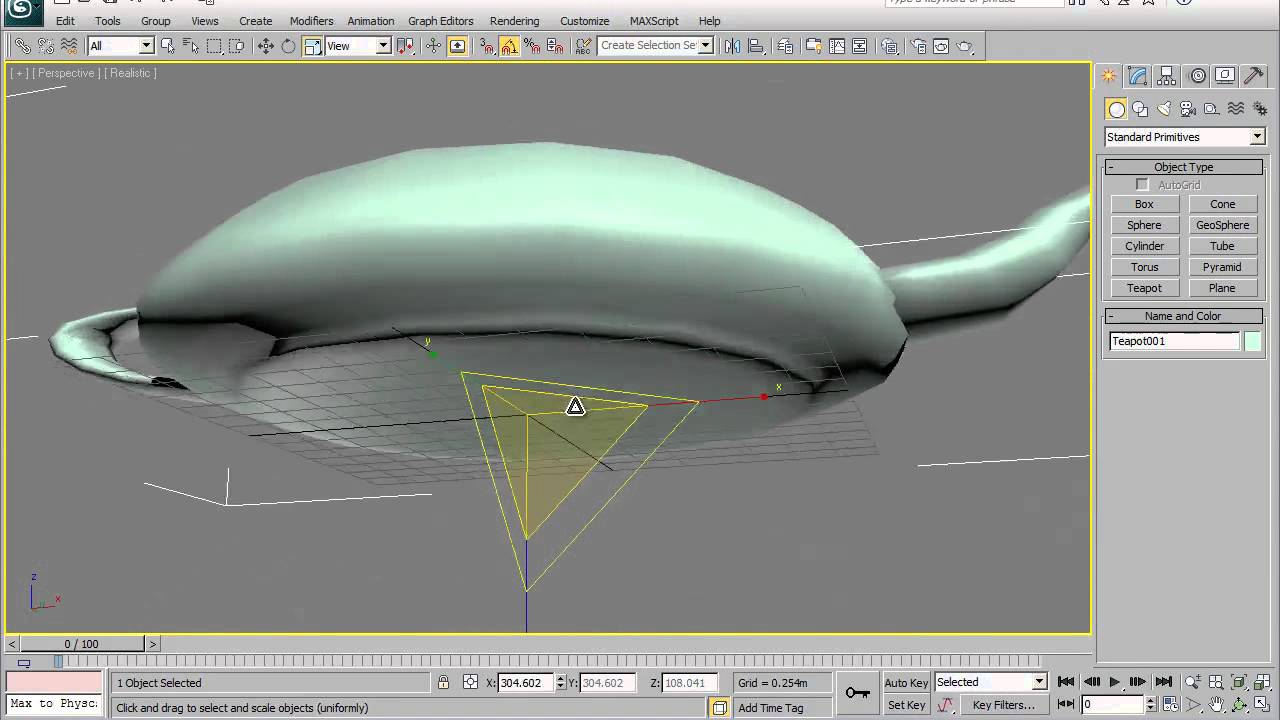Click the Unlink Selection icon
1280x720 pixels.
(46, 46)
